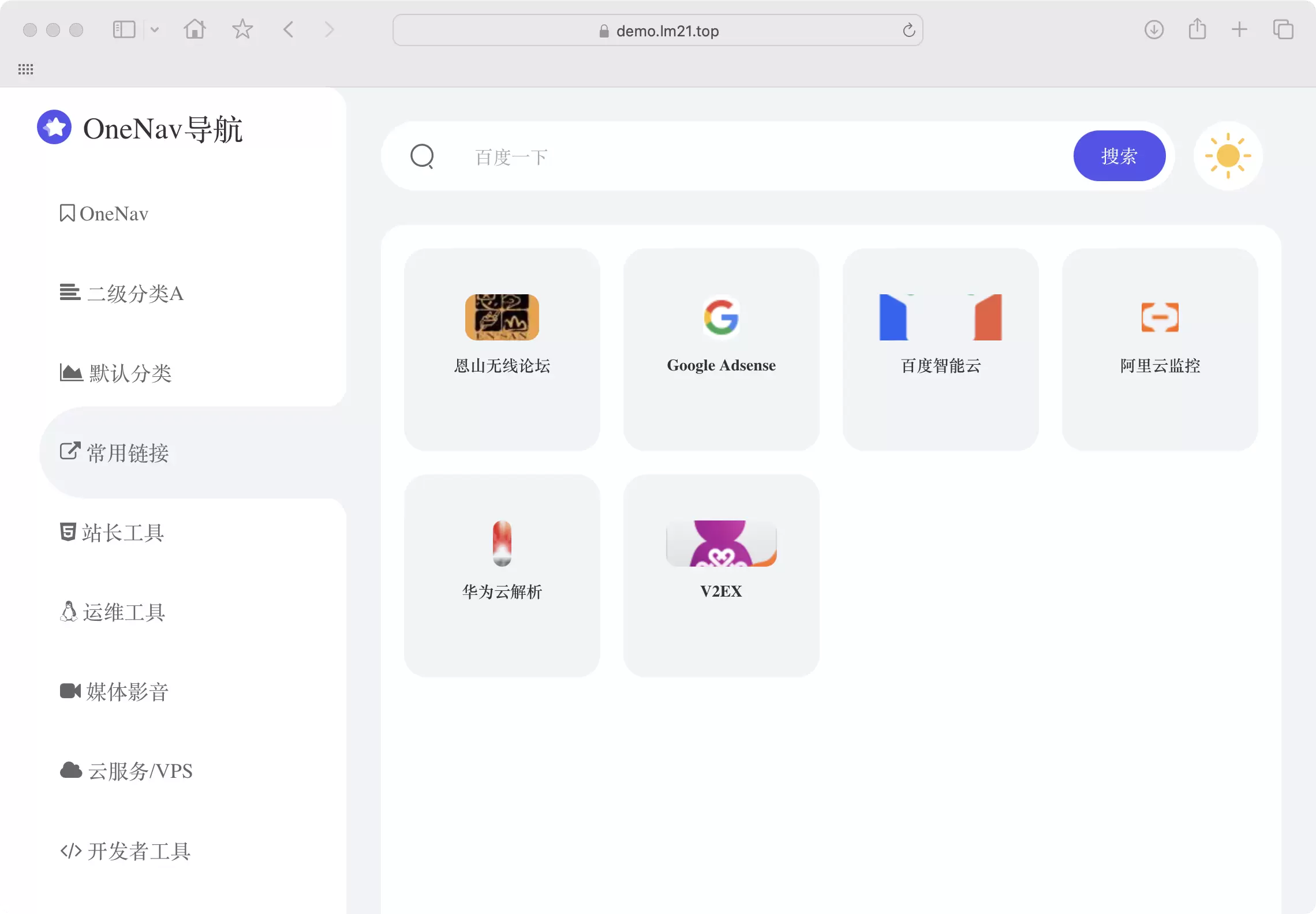1316x914 pixels.
Task: Select 常用链接 in sidebar
Action: pos(115,453)
